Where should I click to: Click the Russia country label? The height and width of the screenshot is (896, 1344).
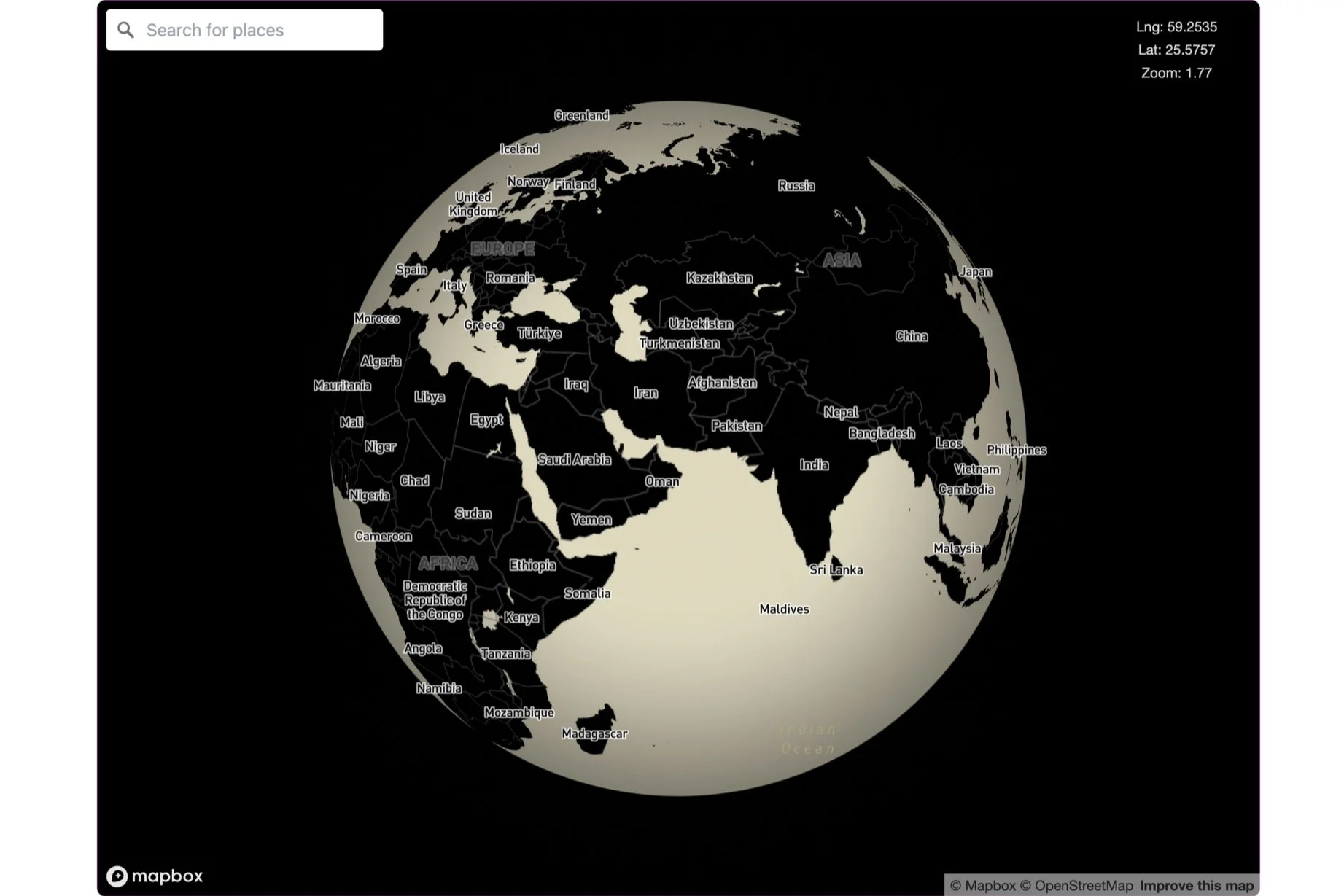coord(796,186)
